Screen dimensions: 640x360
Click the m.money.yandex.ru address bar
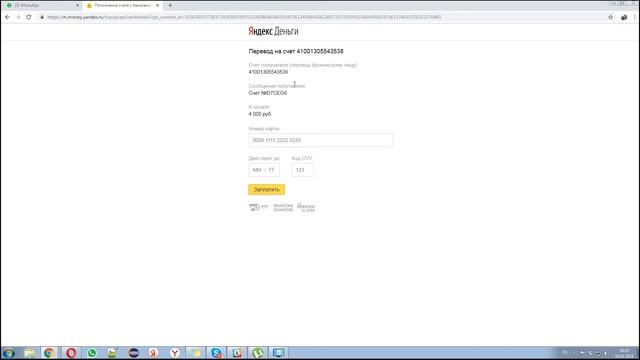point(244,17)
